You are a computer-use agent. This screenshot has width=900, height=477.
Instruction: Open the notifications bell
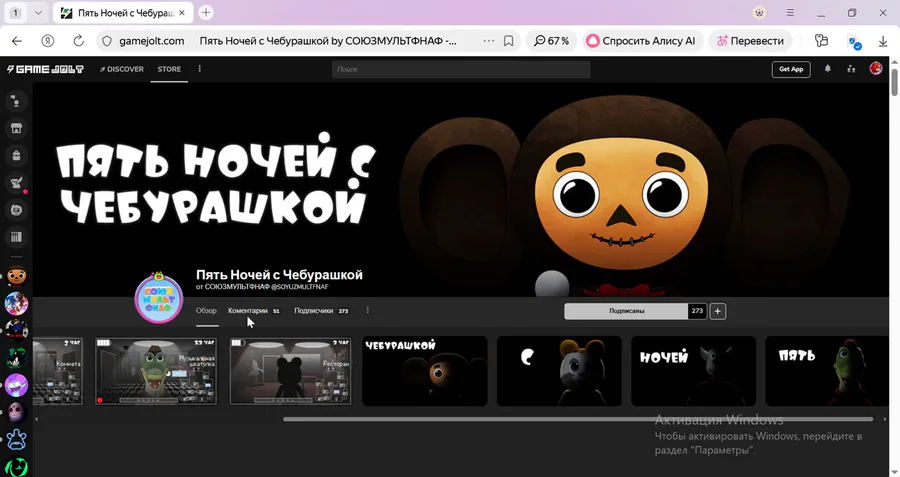click(828, 69)
